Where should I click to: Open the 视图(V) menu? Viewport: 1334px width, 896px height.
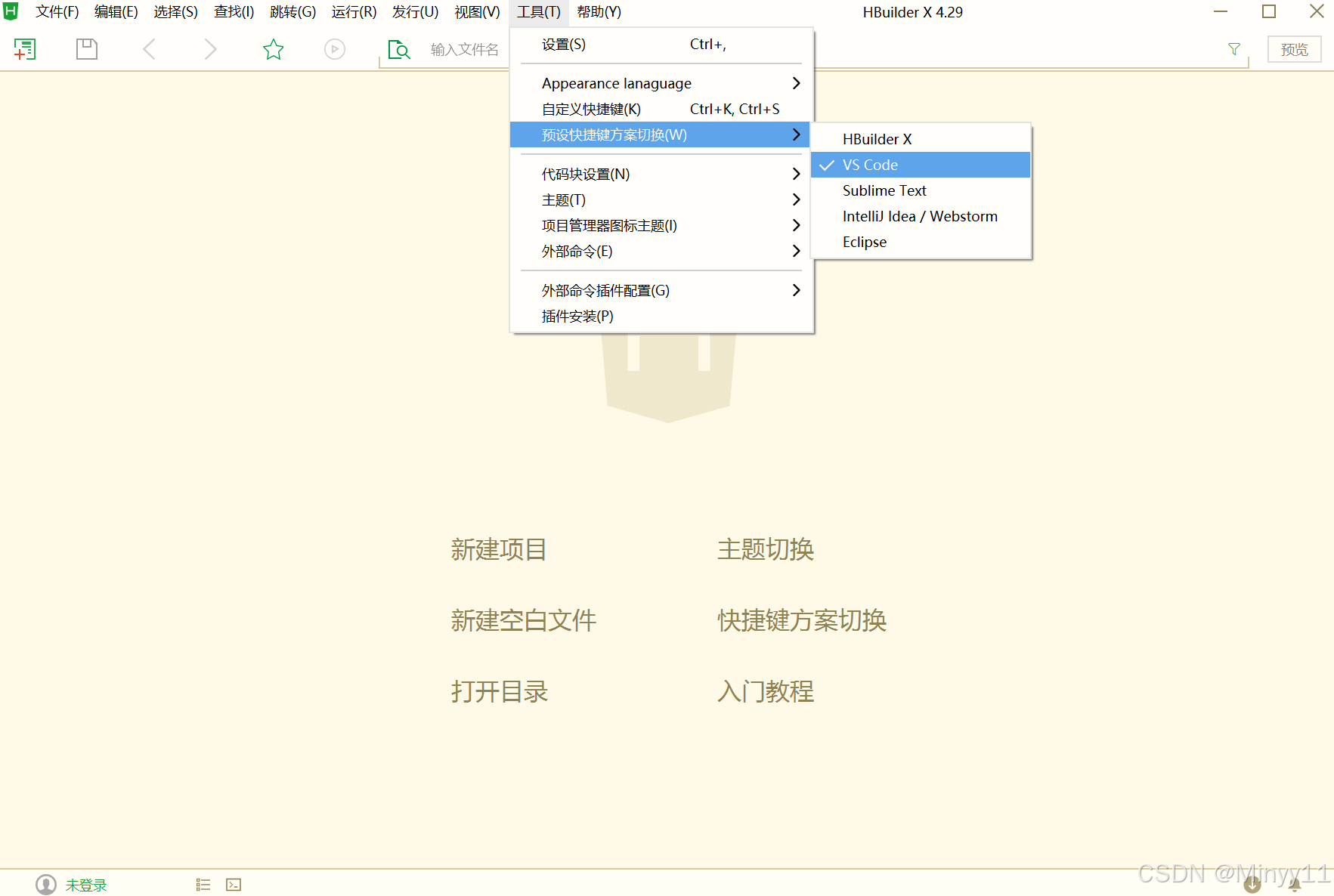[477, 12]
